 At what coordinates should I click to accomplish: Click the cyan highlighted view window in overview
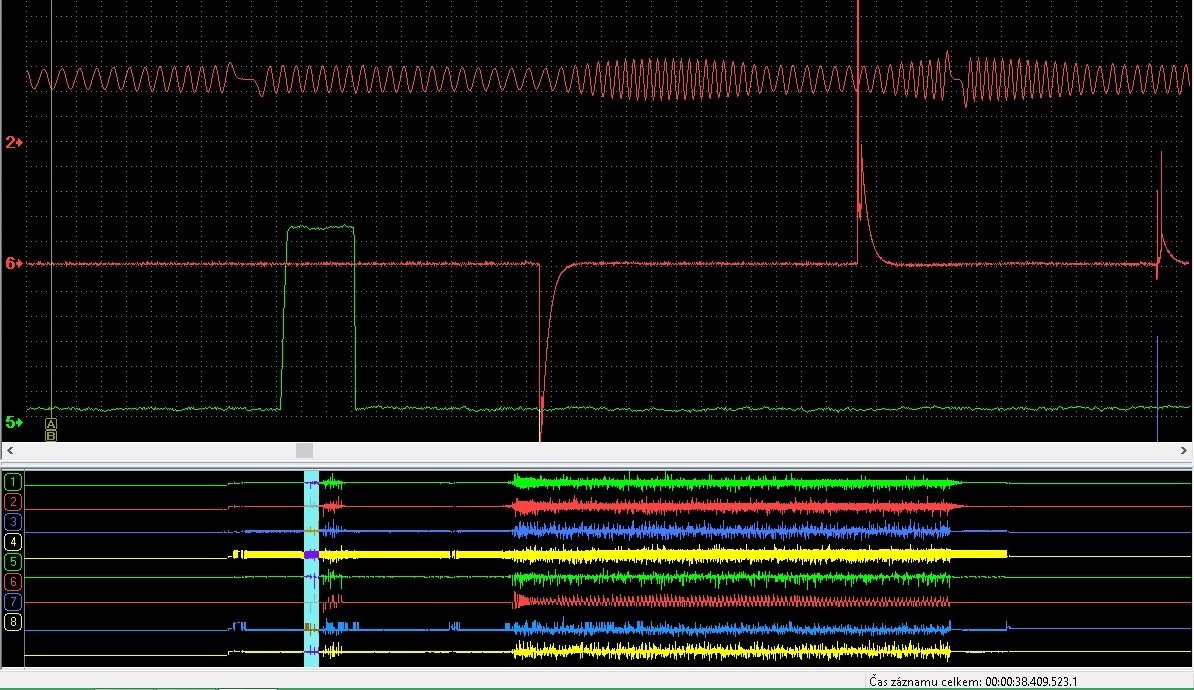pyautogui.click(x=311, y=569)
